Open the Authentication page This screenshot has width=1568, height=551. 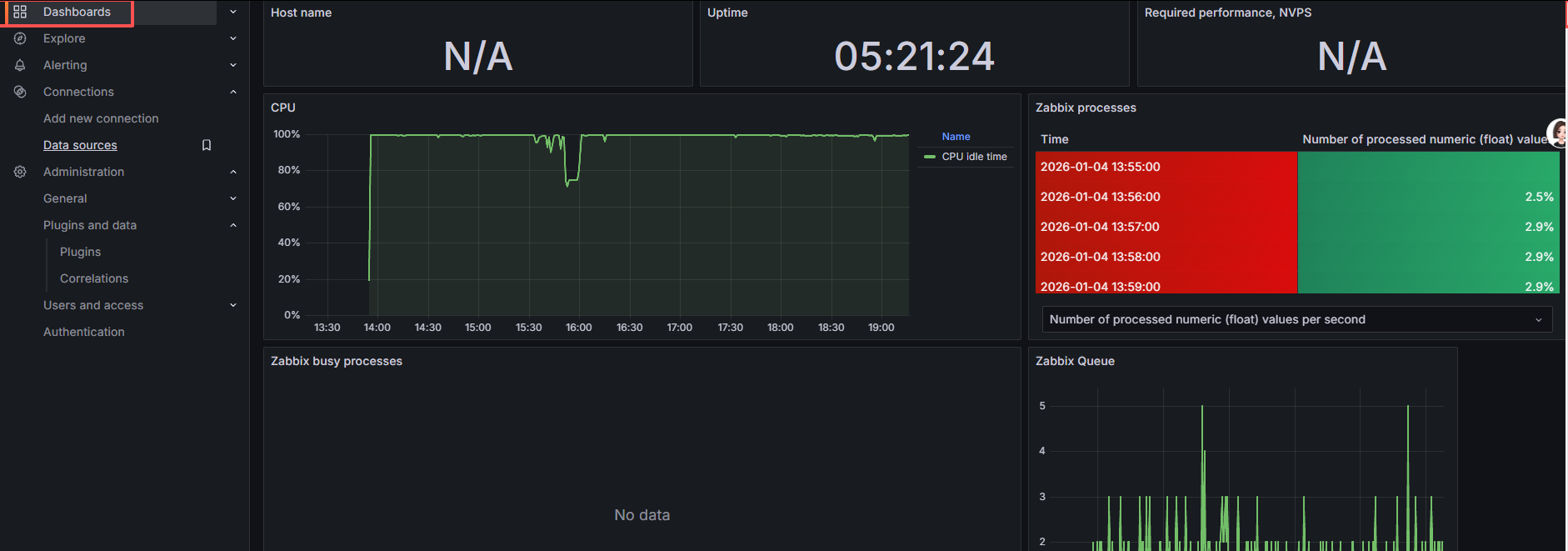[84, 332]
